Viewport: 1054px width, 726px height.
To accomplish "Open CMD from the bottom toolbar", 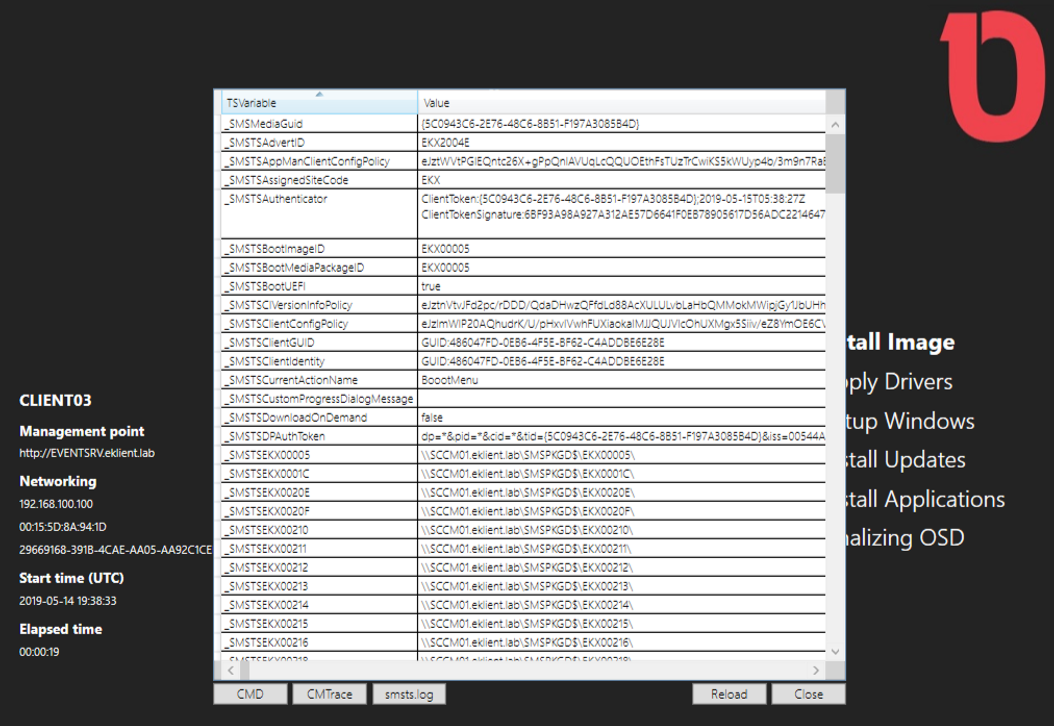I will (250, 693).
